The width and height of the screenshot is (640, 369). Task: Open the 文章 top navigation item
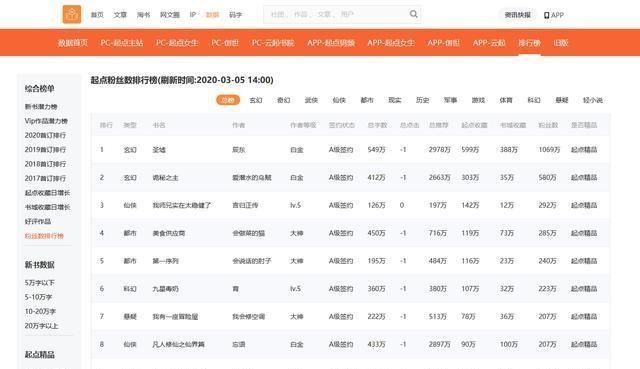[x=120, y=15]
